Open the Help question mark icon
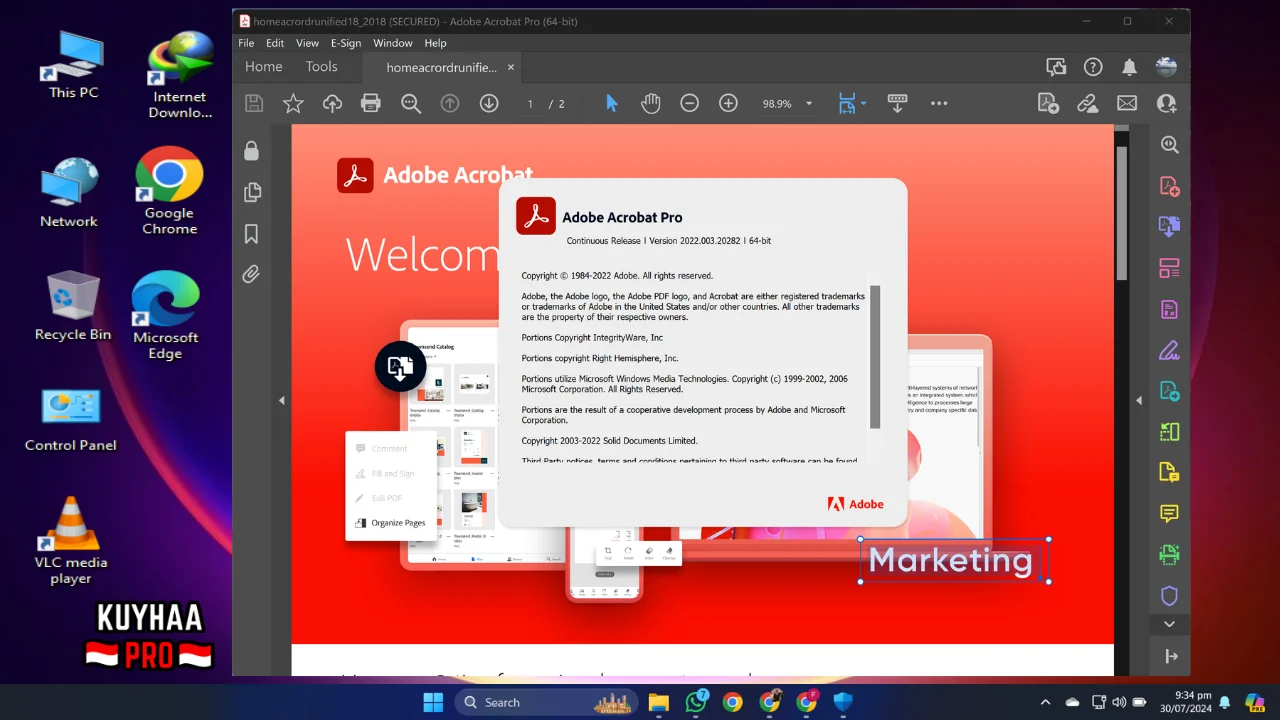The image size is (1280, 720). tap(1093, 67)
